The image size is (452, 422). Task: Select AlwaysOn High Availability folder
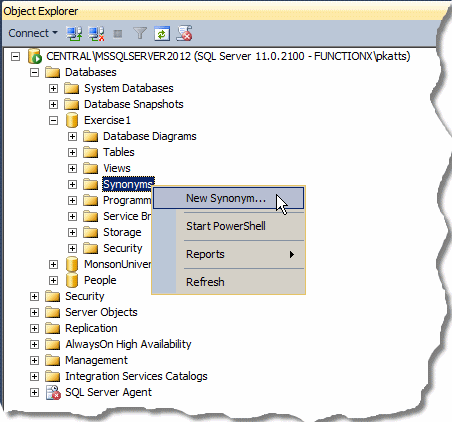[128, 344]
